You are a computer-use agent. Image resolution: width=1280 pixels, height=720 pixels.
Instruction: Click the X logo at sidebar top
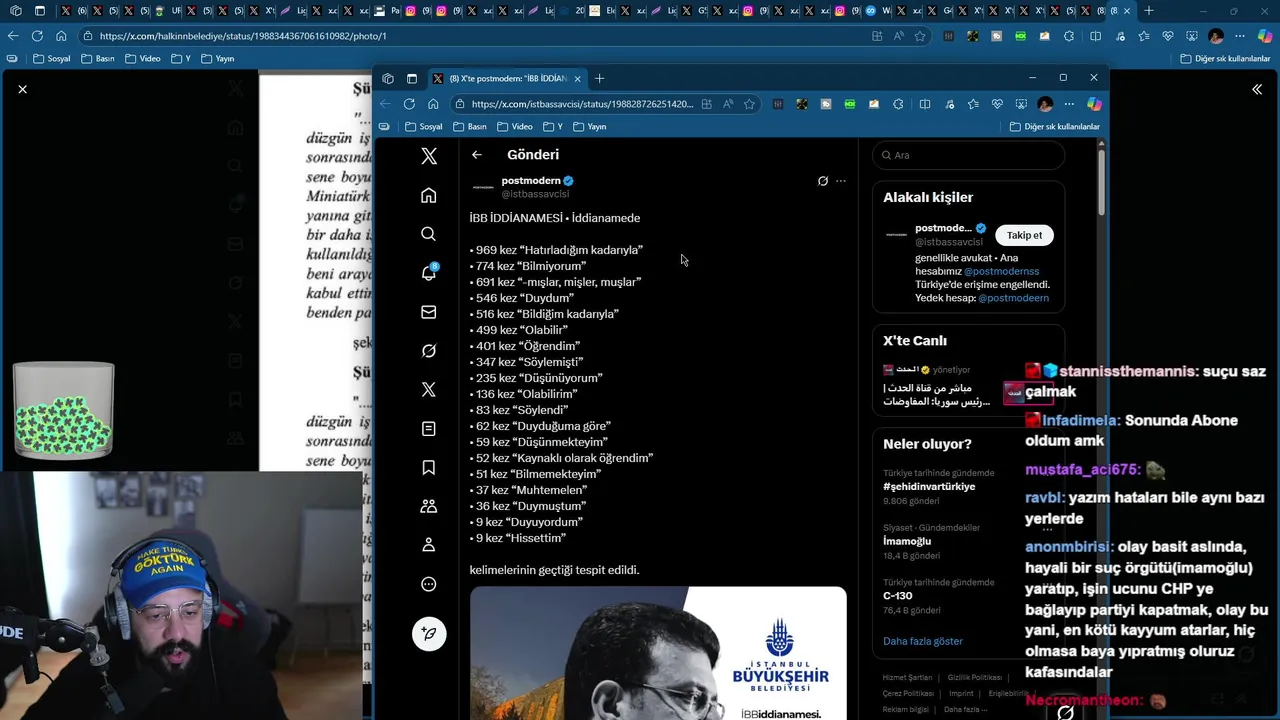click(428, 156)
